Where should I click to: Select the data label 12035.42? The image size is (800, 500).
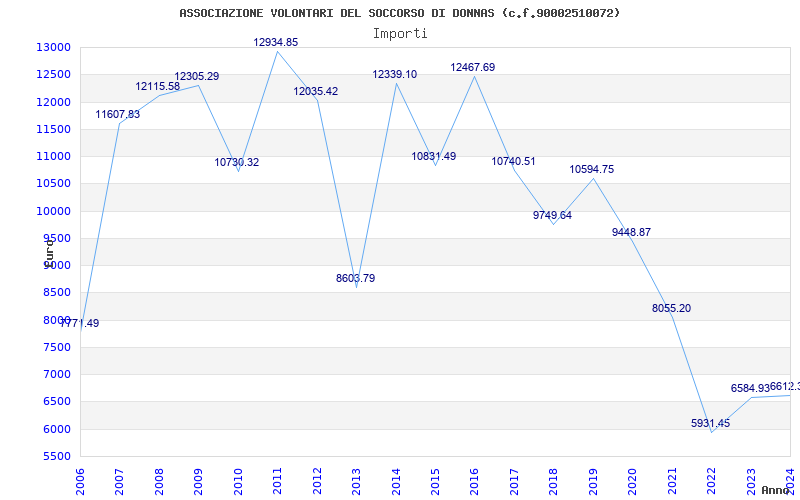(x=316, y=91)
